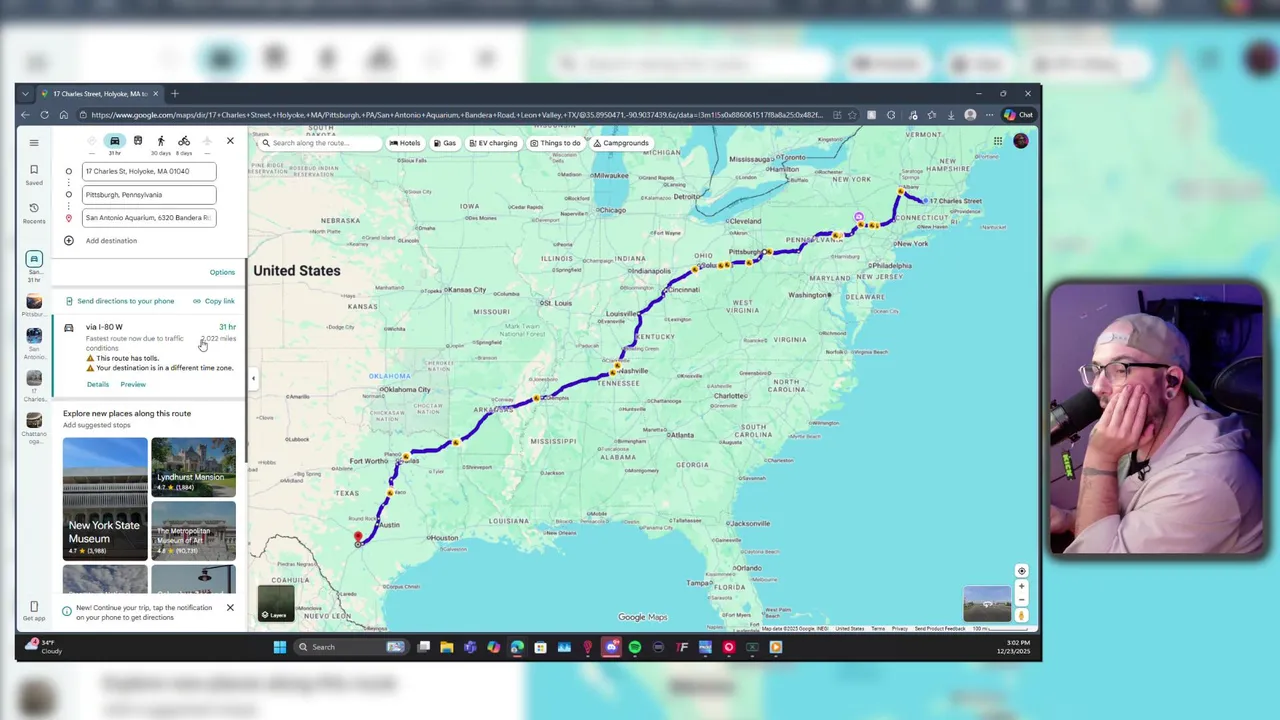Reload the browser page
This screenshot has width=1280, height=720.
pyautogui.click(x=44, y=115)
